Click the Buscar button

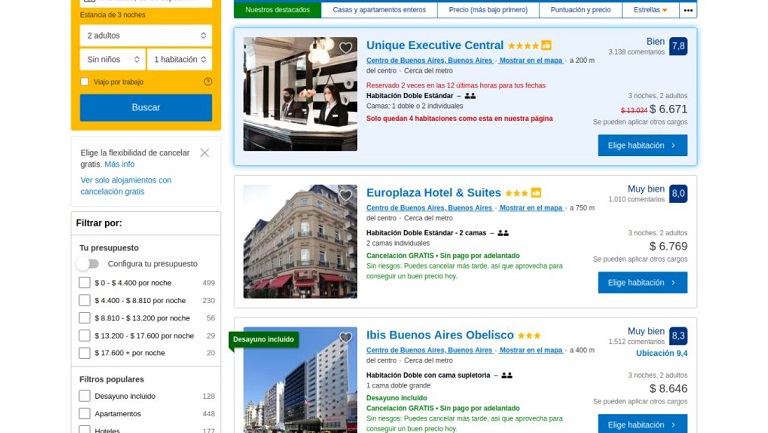[x=146, y=107]
